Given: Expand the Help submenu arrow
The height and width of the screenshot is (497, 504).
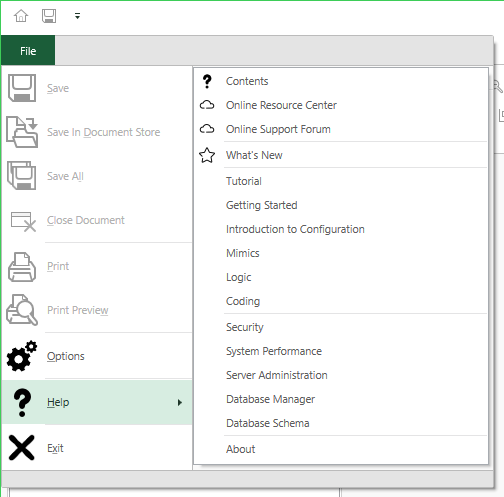Looking at the screenshot, I should click(x=180, y=403).
